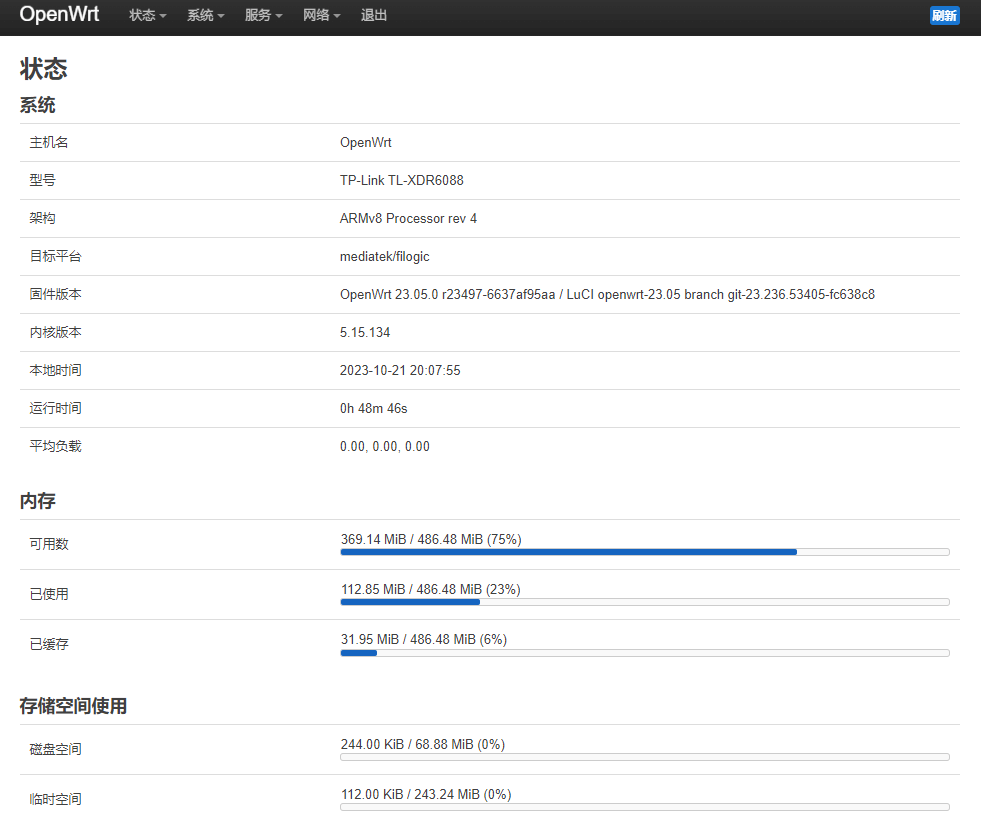The width and height of the screenshot is (981, 835).
Task: Click the 临时空间 temp space bar
Action: pyautogui.click(x=645, y=807)
